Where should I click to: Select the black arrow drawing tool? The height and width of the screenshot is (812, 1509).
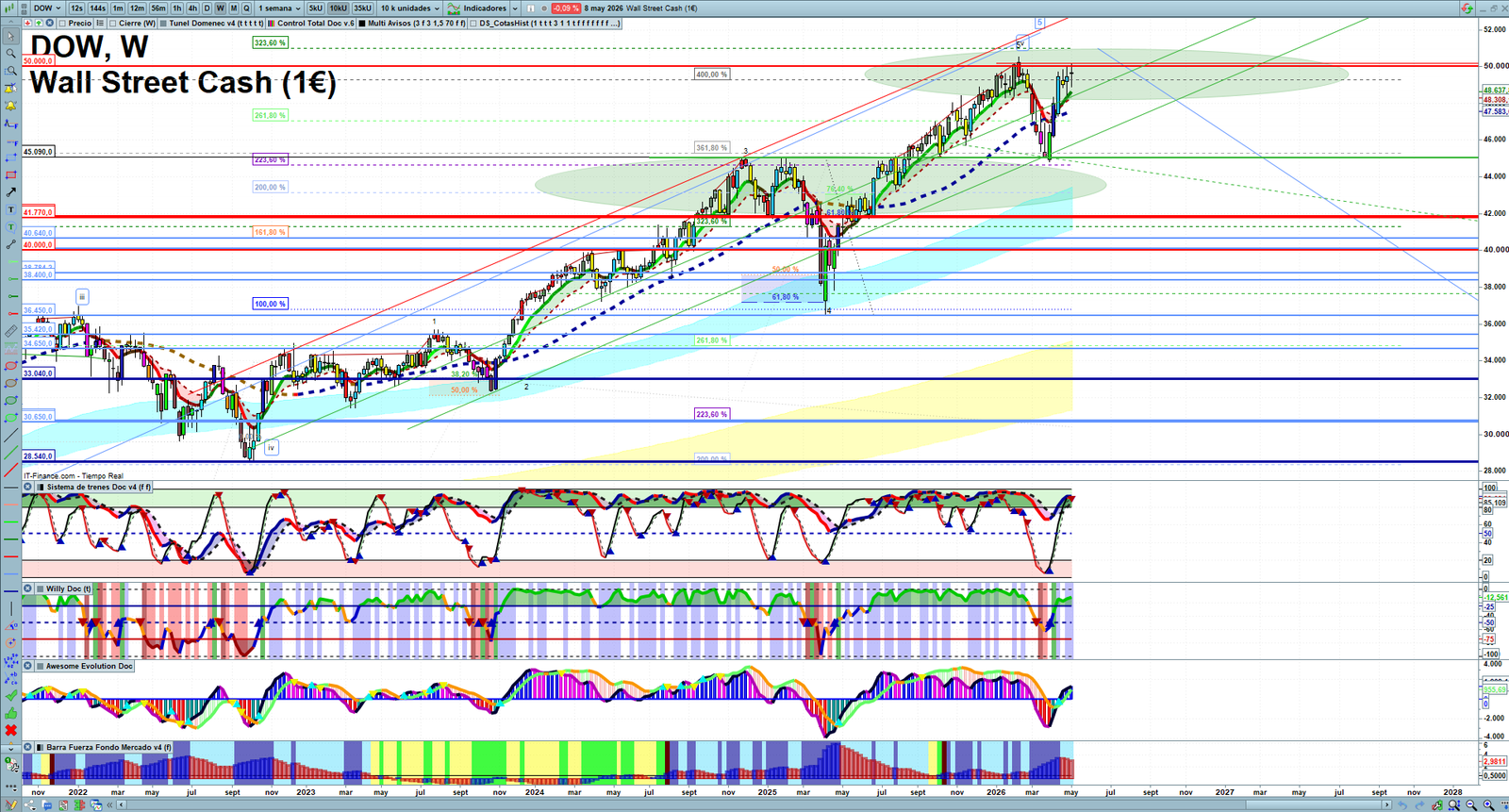click(10, 192)
